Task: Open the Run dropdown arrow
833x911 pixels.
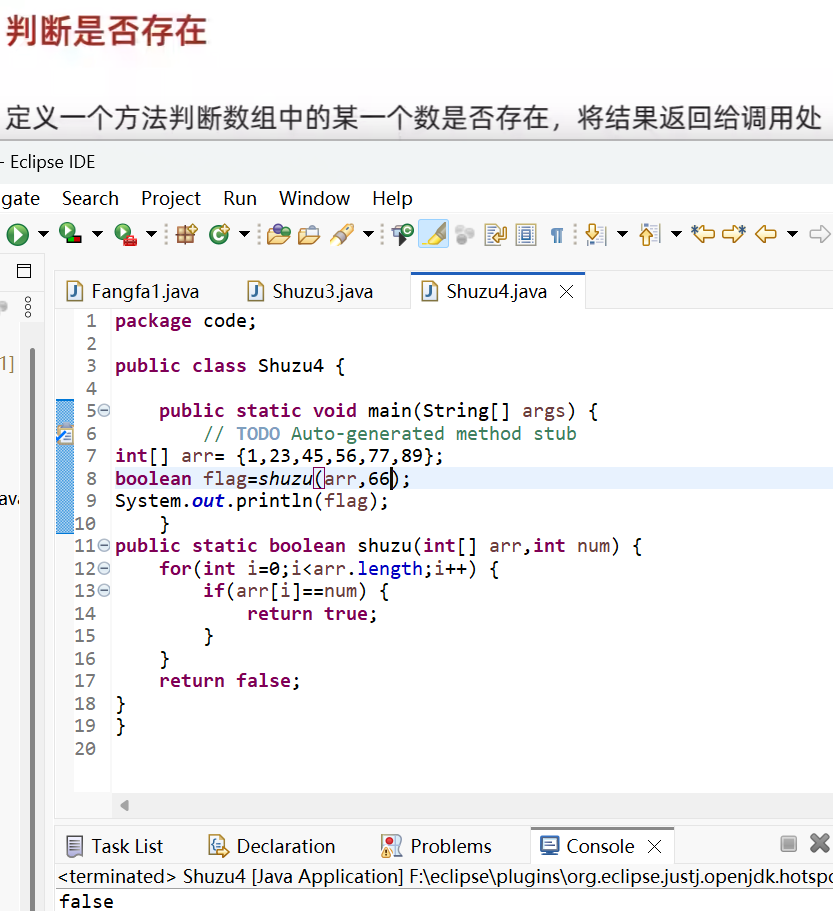Action: [44, 235]
